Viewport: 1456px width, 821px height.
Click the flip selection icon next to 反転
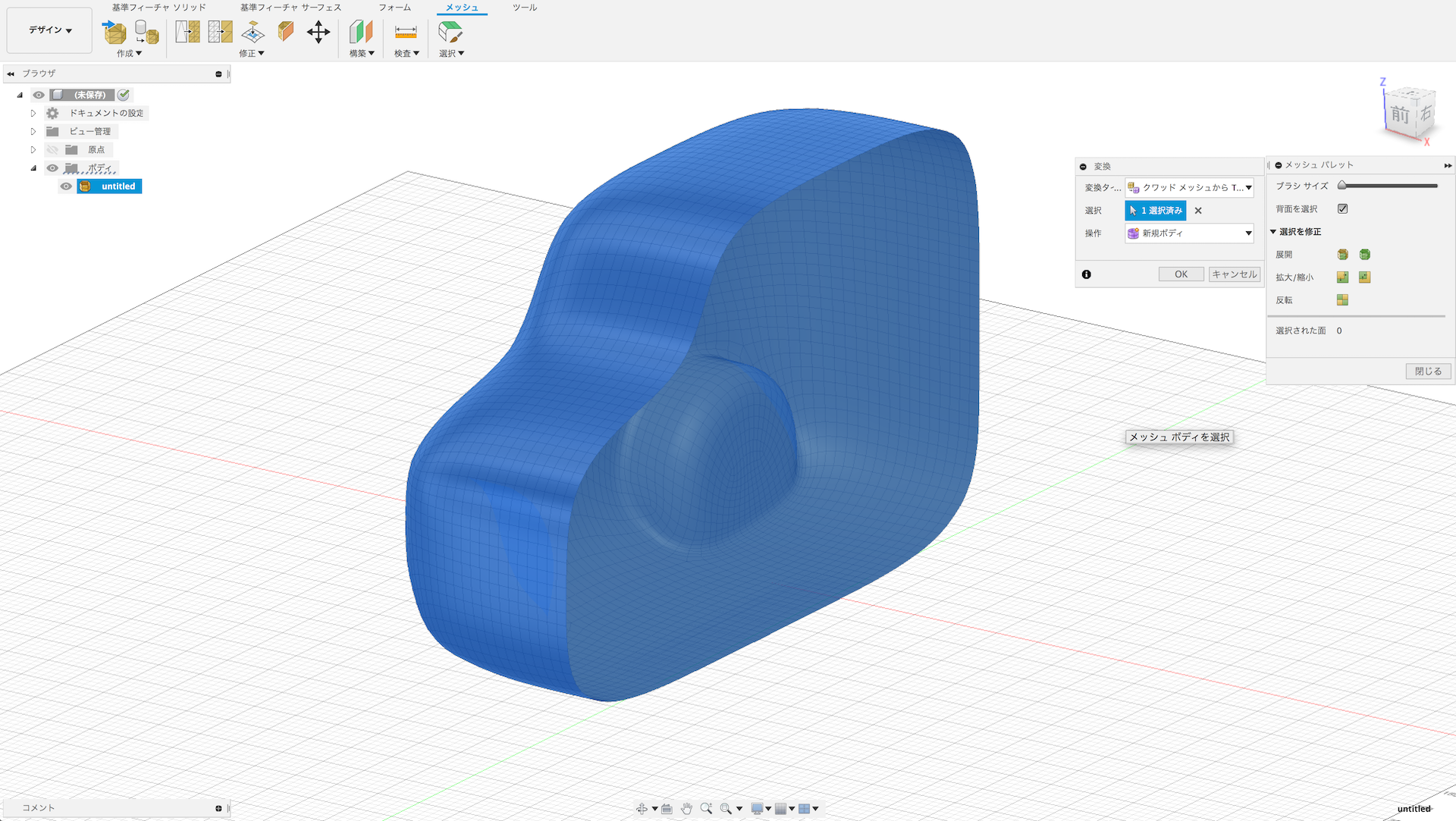1342,300
